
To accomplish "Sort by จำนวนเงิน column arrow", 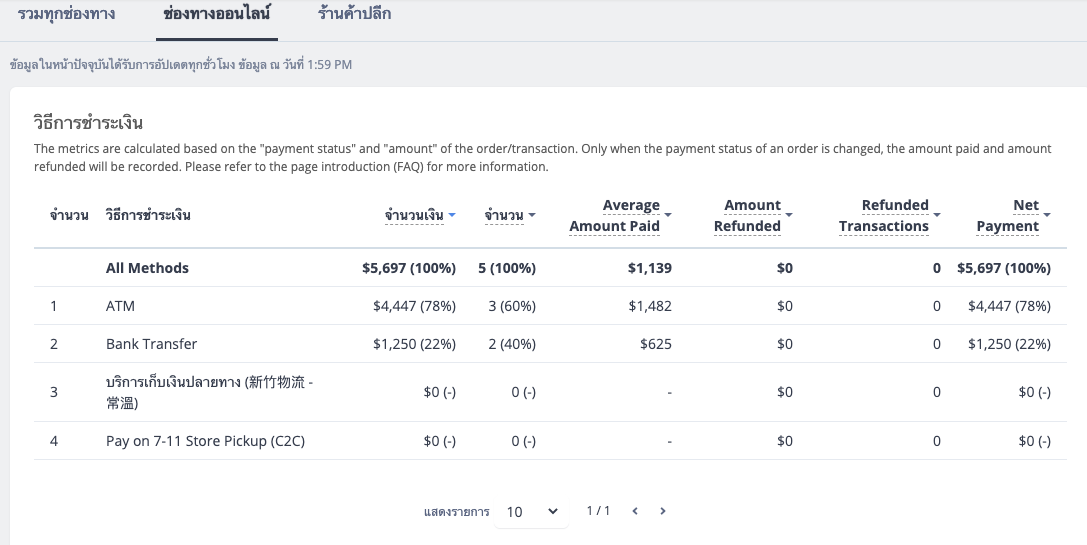I will click(x=452, y=215).
